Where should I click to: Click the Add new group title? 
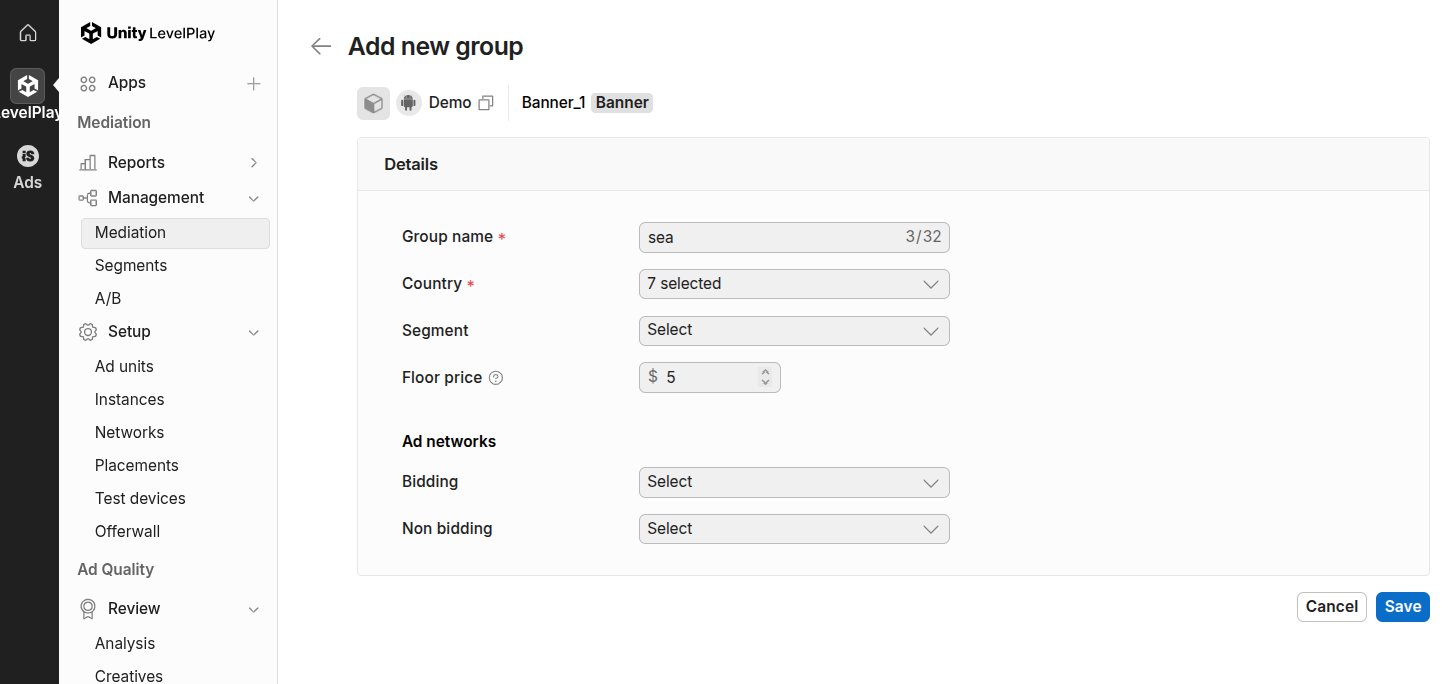(x=435, y=47)
